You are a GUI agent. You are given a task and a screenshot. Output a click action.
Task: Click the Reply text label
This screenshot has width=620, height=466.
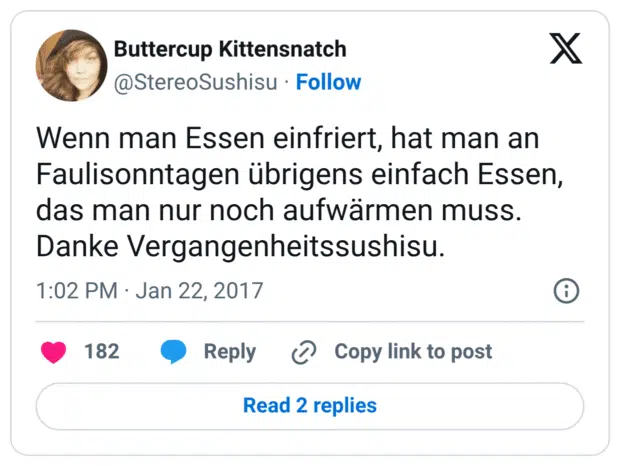(x=229, y=351)
